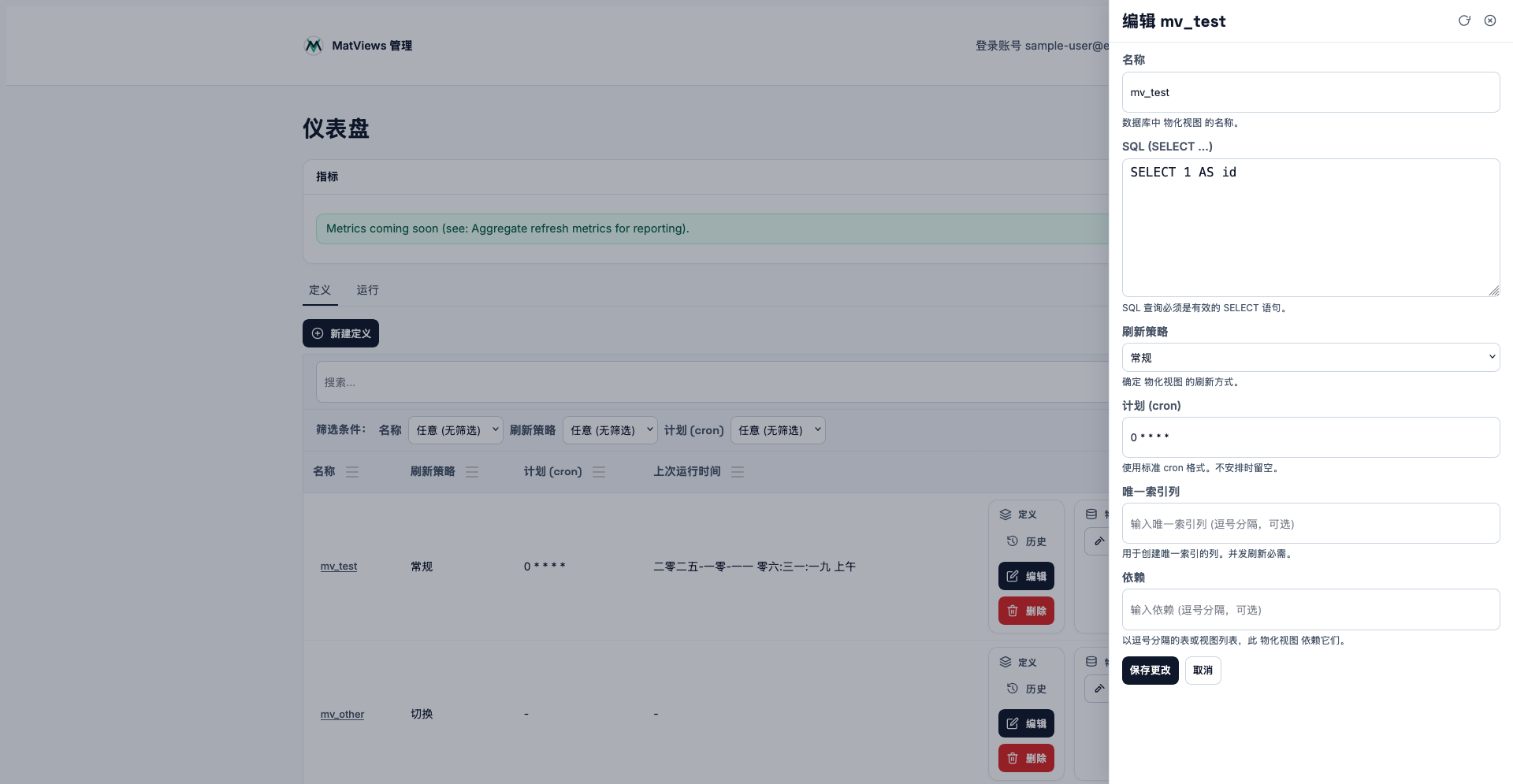
Task: Expand the 刷新策略 dropdown in the edit form
Action: tap(1310, 358)
